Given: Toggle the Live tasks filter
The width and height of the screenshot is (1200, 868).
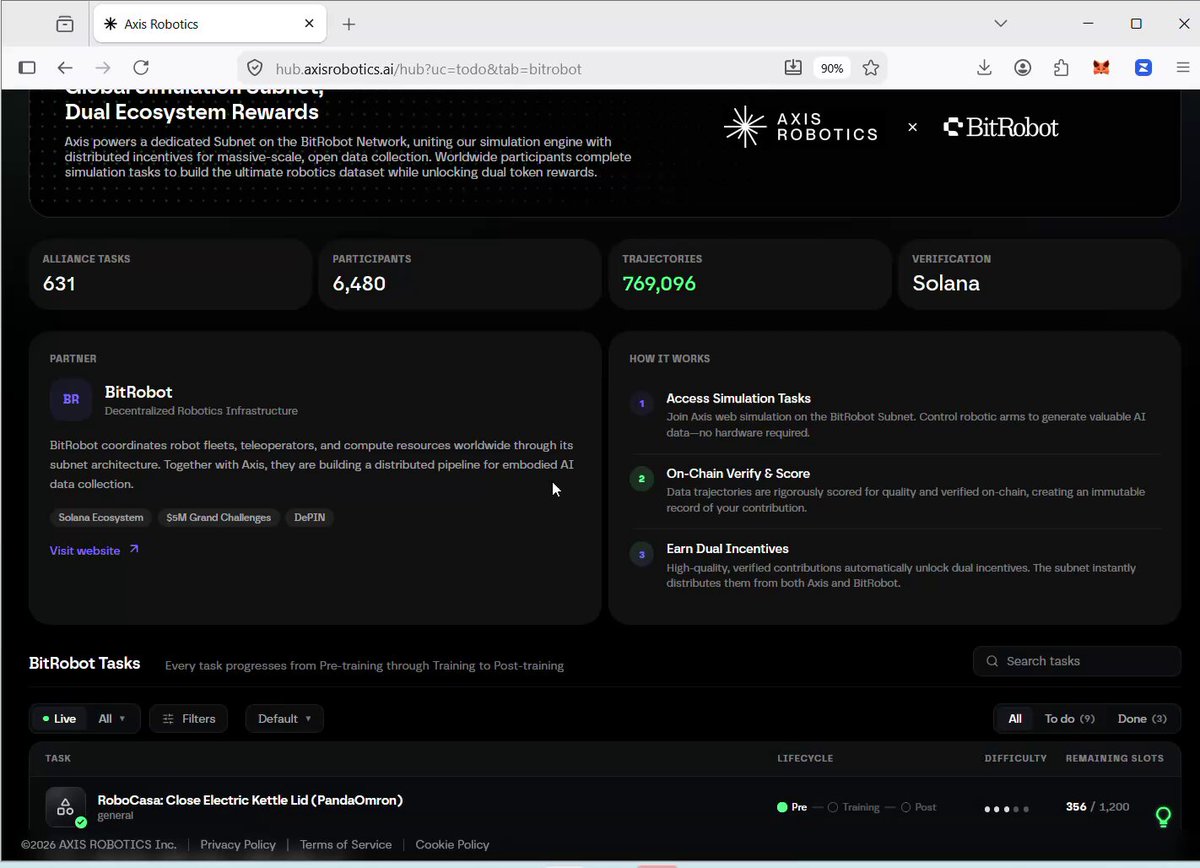Looking at the screenshot, I should coord(60,719).
